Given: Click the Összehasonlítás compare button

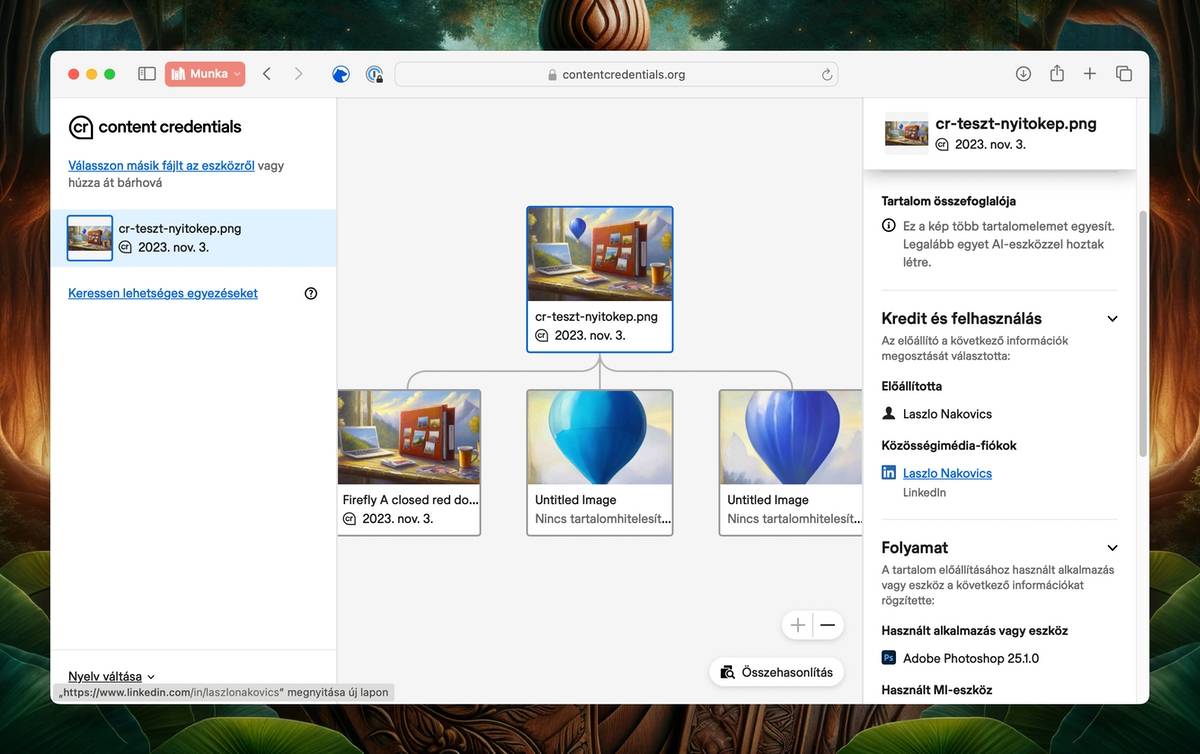Looking at the screenshot, I should coord(776,672).
